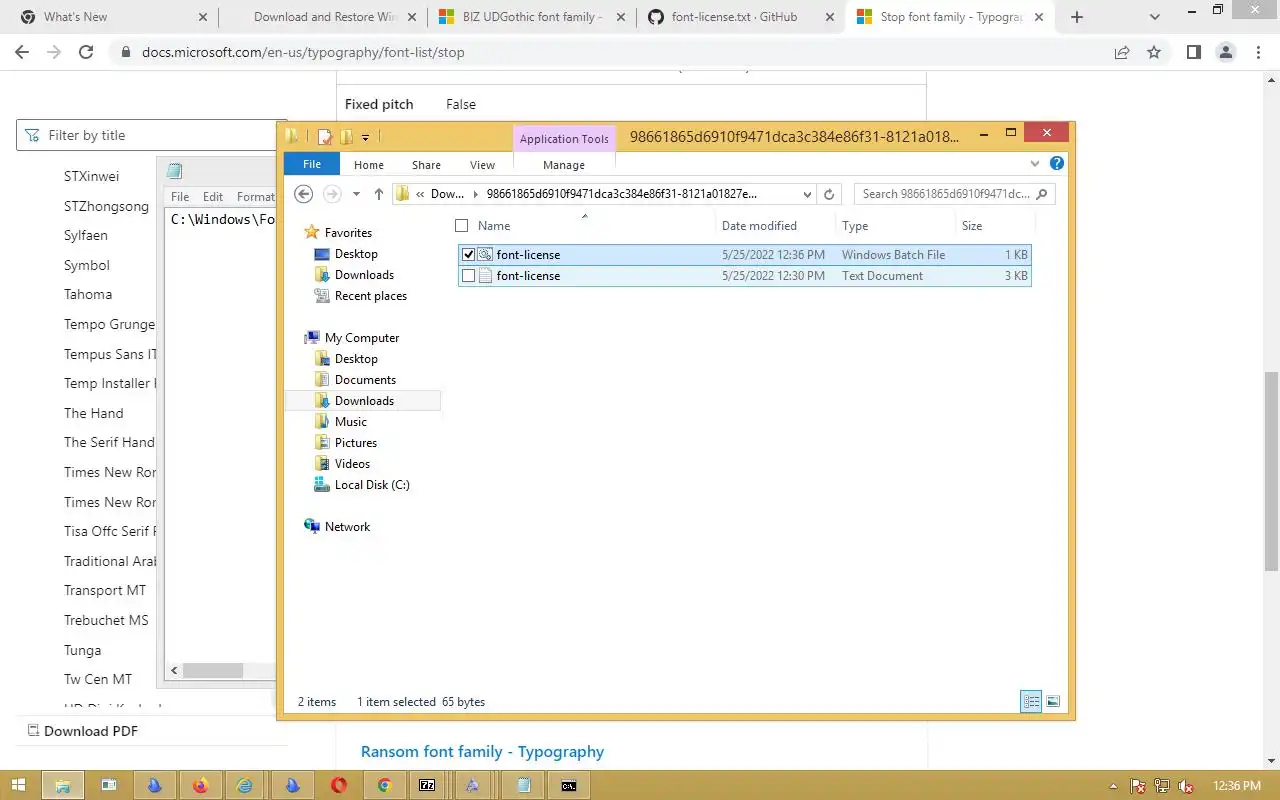The height and width of the screenshot is (800, 1280).
Task: Open a new browser tab
Action: [x=1077, y=17]
